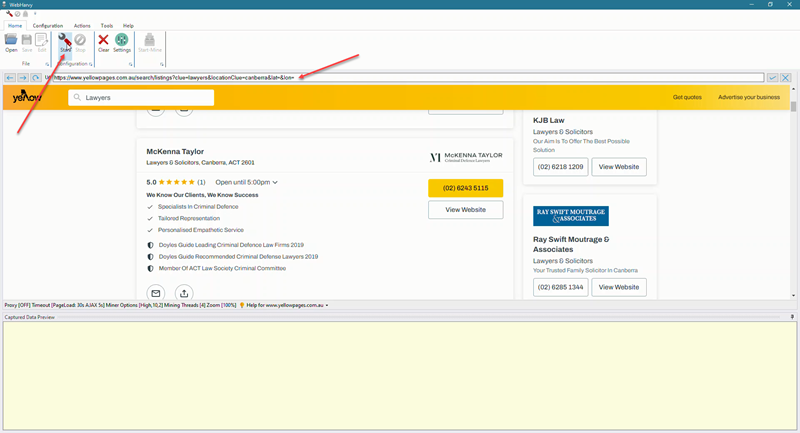Click the go checkmark beside the URL bar
The width and height of the screenshot is (800, 433).
772,77
